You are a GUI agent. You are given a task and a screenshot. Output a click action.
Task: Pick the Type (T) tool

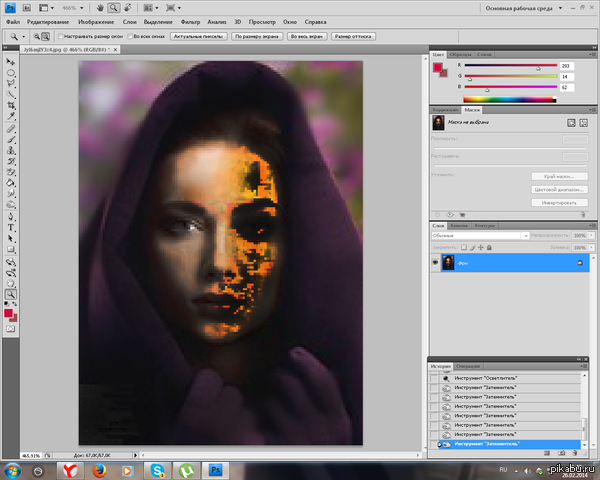point(11,226)
